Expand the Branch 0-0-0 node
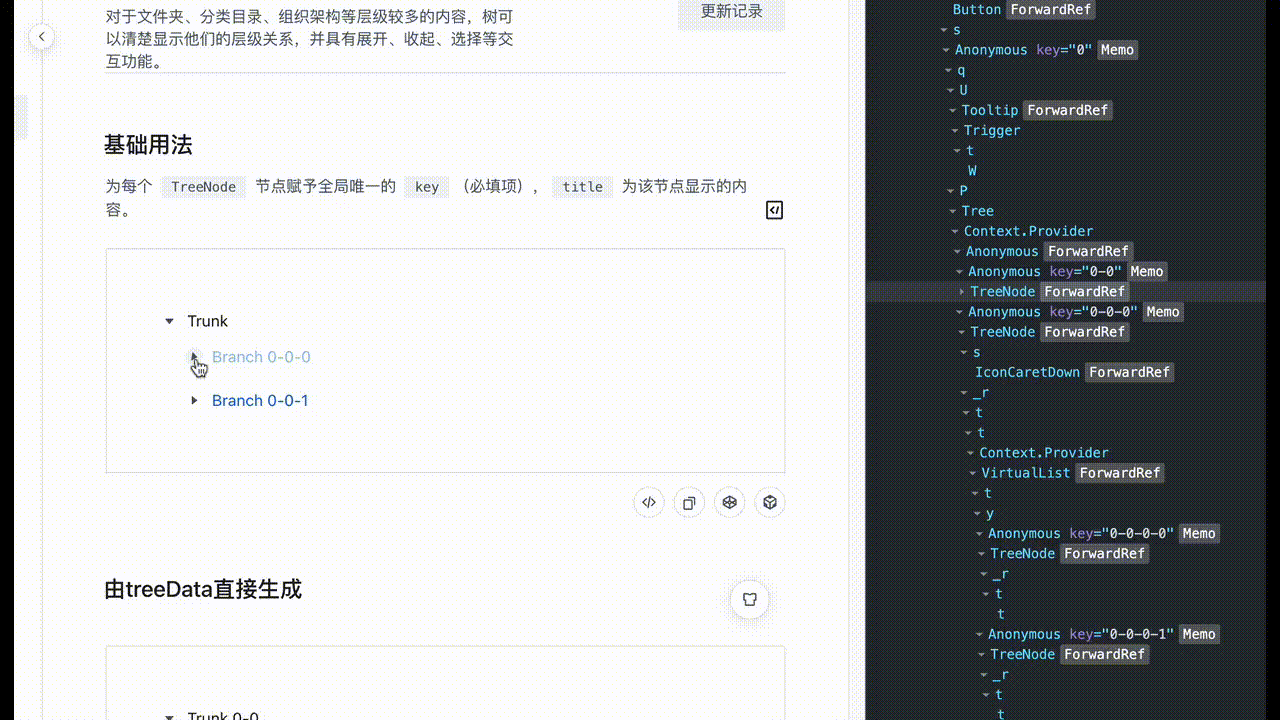 [x=193, y=357]
